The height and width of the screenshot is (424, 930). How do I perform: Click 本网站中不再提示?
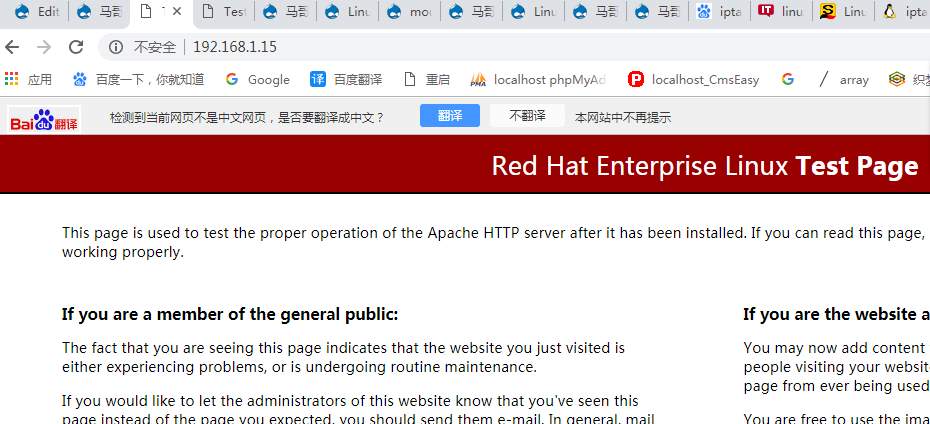click(623, 117)
